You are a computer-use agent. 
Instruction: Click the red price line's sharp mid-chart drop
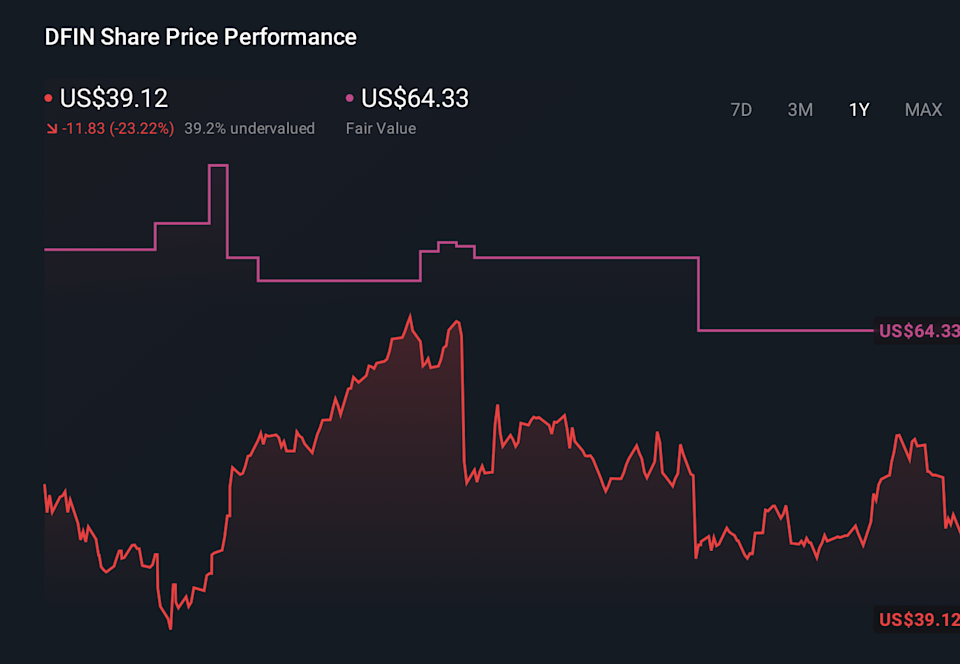pos(463,400)
